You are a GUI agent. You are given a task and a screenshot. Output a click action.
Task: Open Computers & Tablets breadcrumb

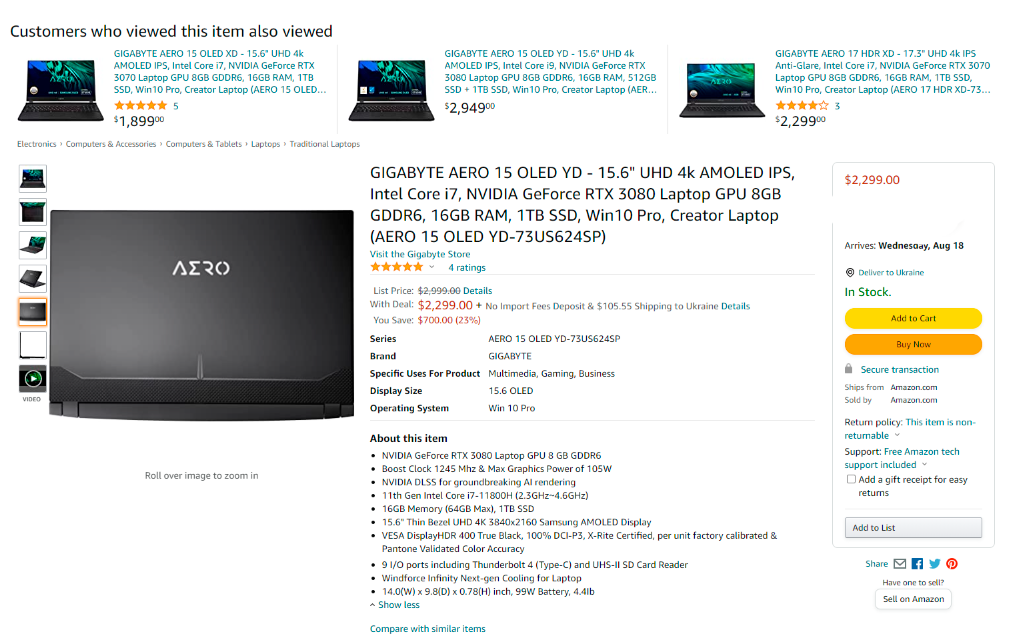204,144
